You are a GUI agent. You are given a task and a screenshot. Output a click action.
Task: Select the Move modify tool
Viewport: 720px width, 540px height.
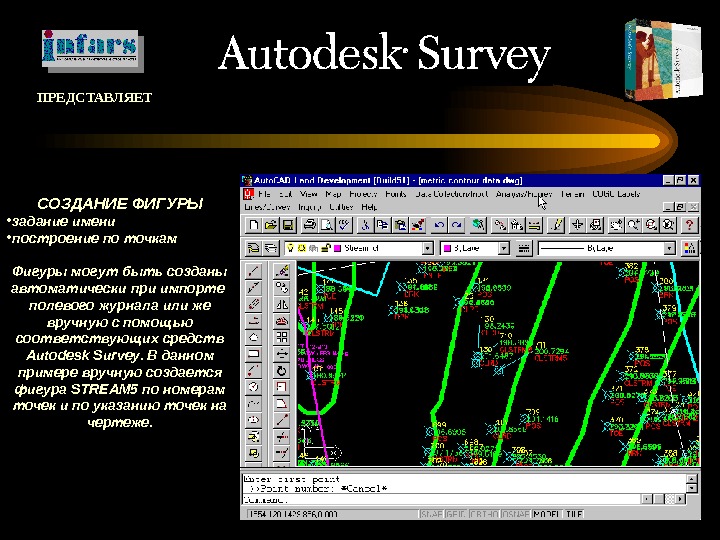click(x=281, y=354)
